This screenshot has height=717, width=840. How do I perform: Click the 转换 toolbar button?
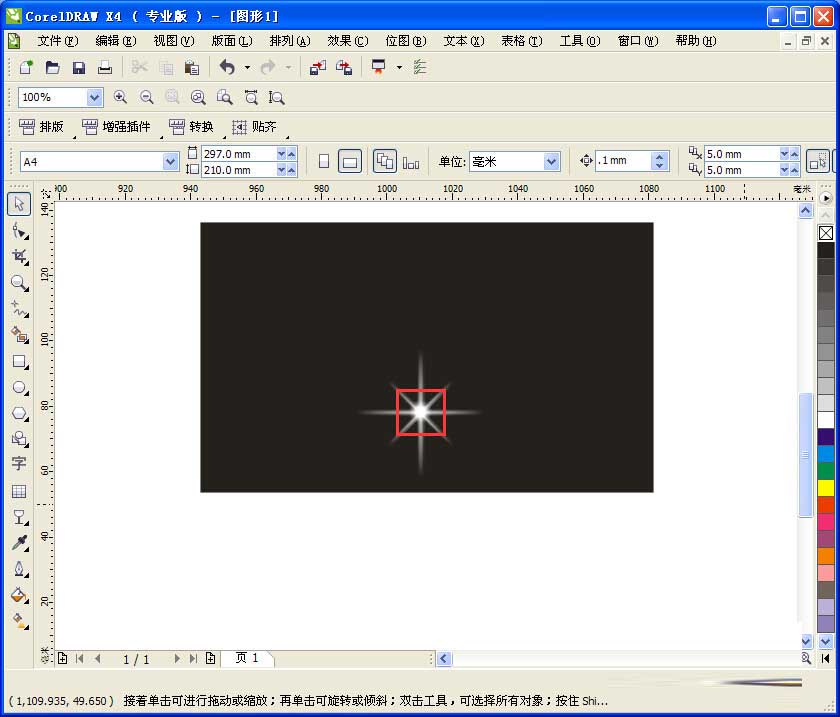[x=192, y=127]
